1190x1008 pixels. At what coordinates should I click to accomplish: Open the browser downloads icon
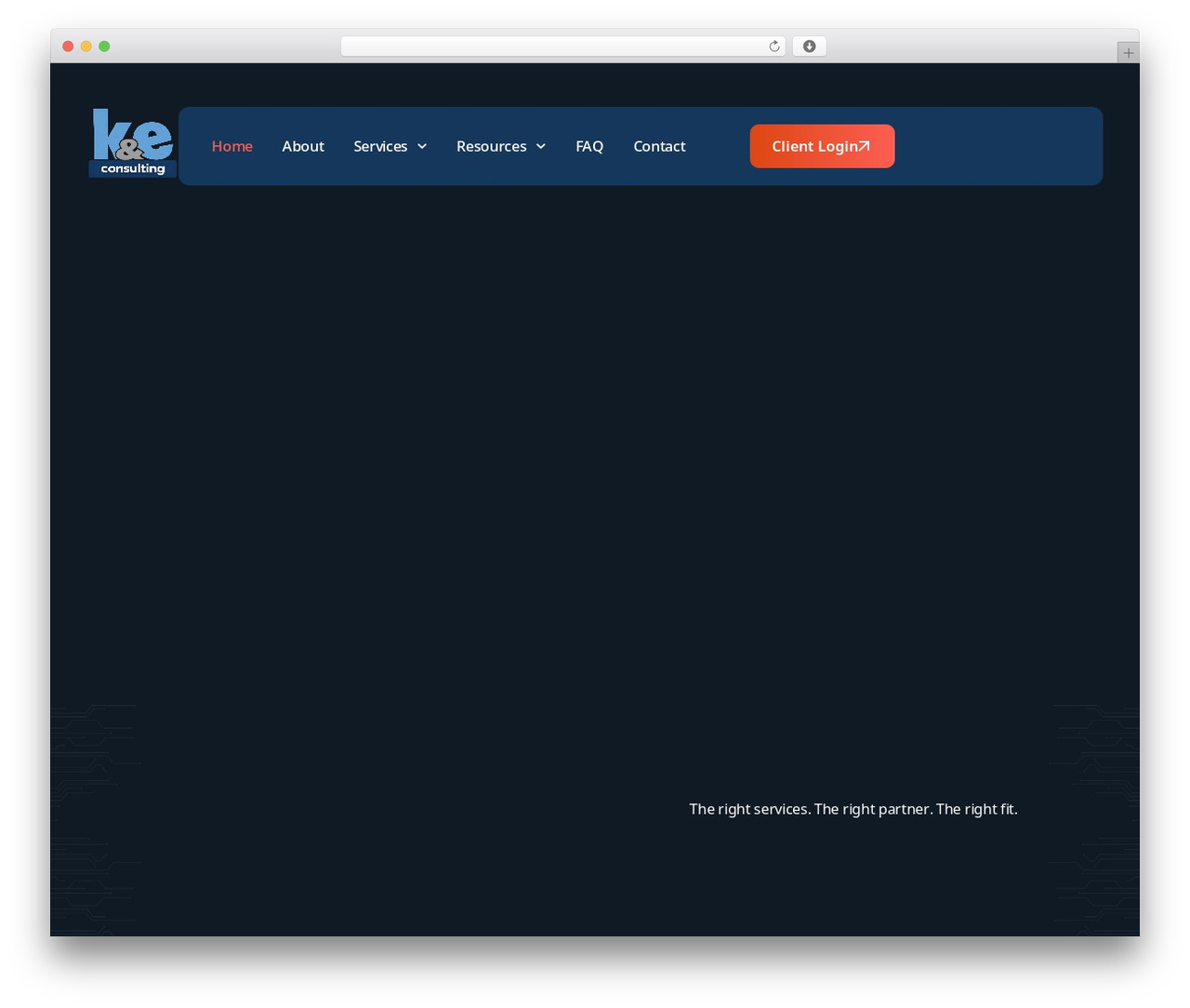pyautogui.click(x=809, y=46)
